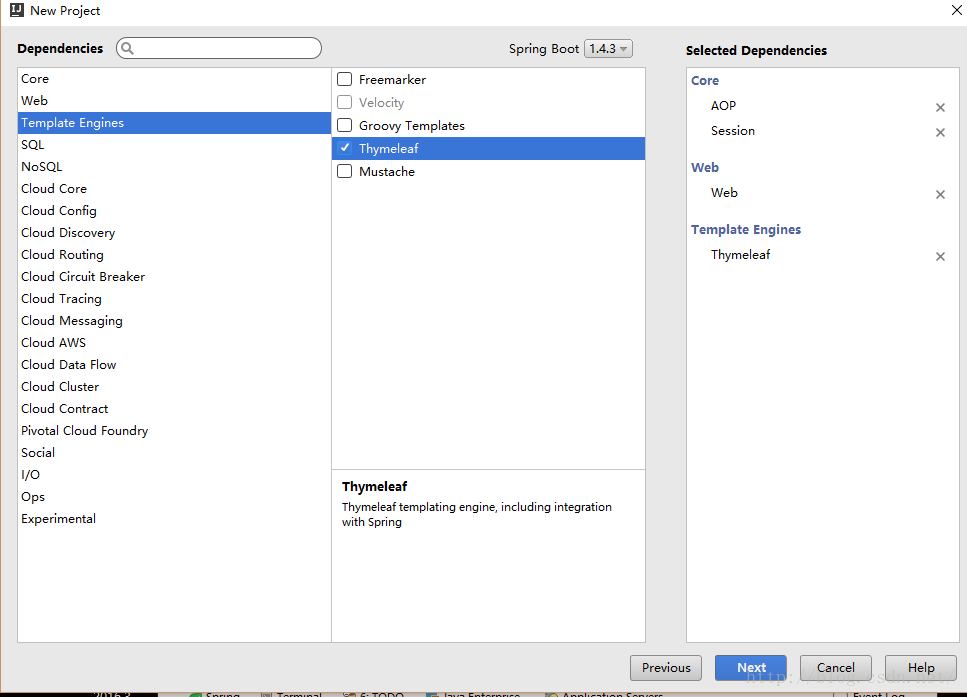Click Session in Selected Dependencies
967x697 pixels.
point(733,131)
